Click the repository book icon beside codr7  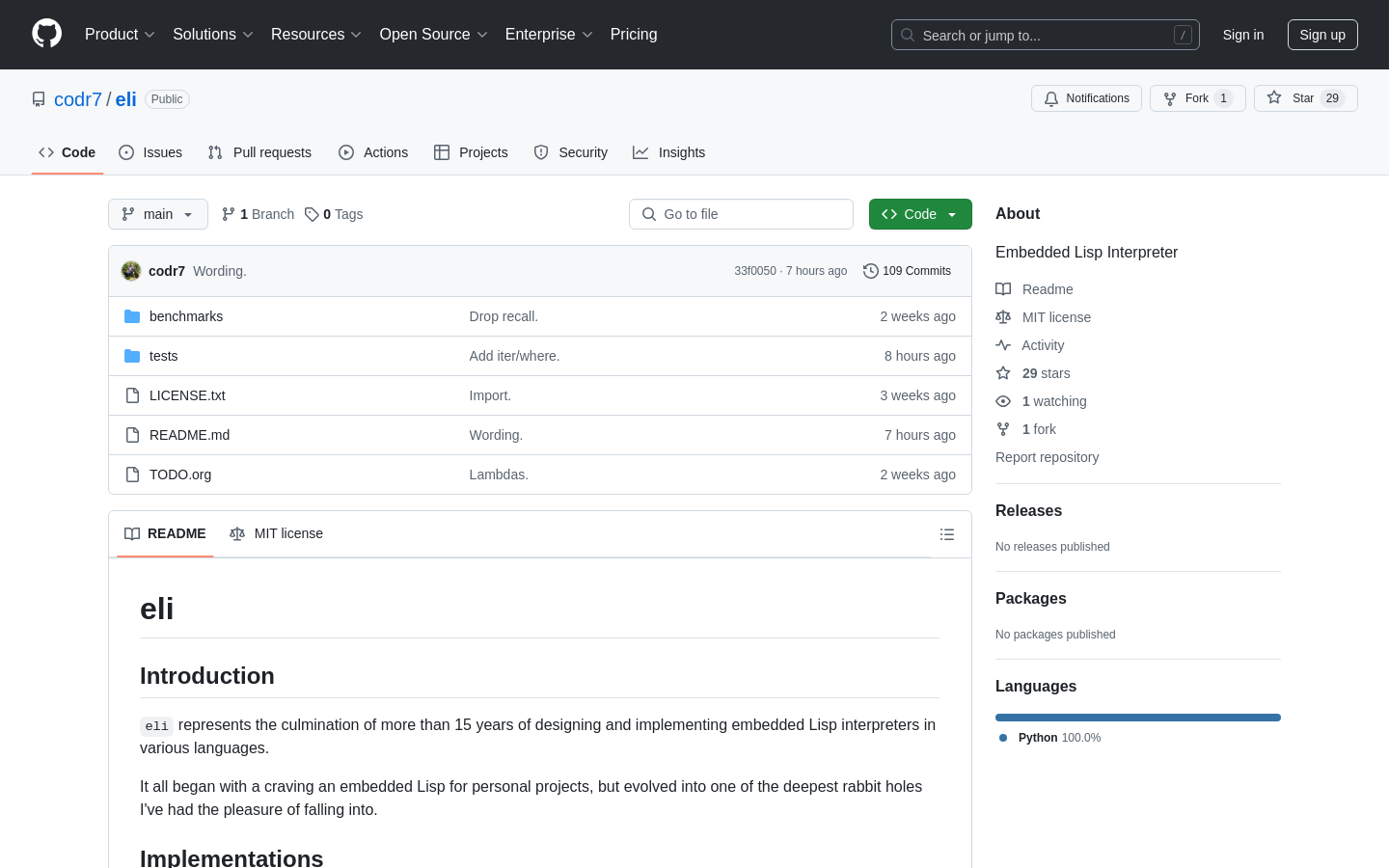[x=39, y=99]
